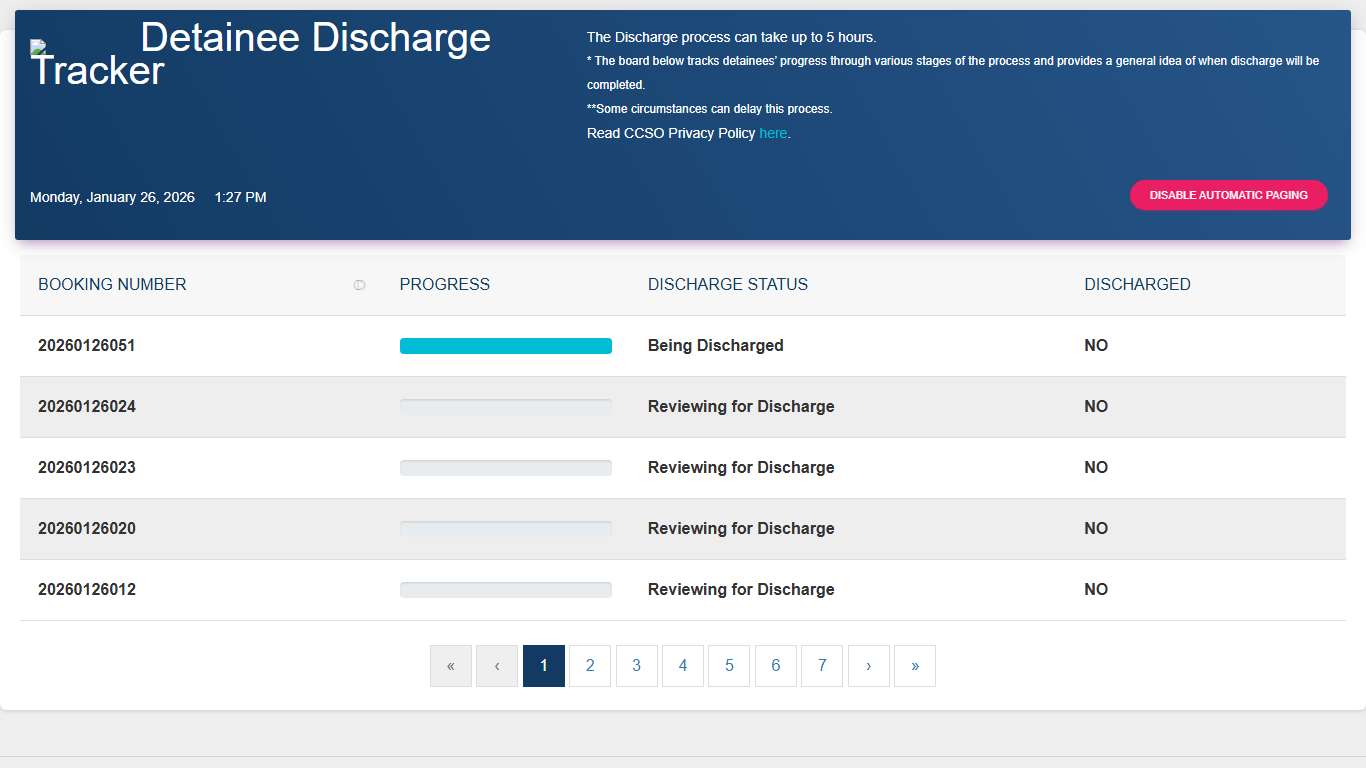The image size is (1366, 768).
Task: Select booking number 20260126012 row
Action: click(87, 589)
